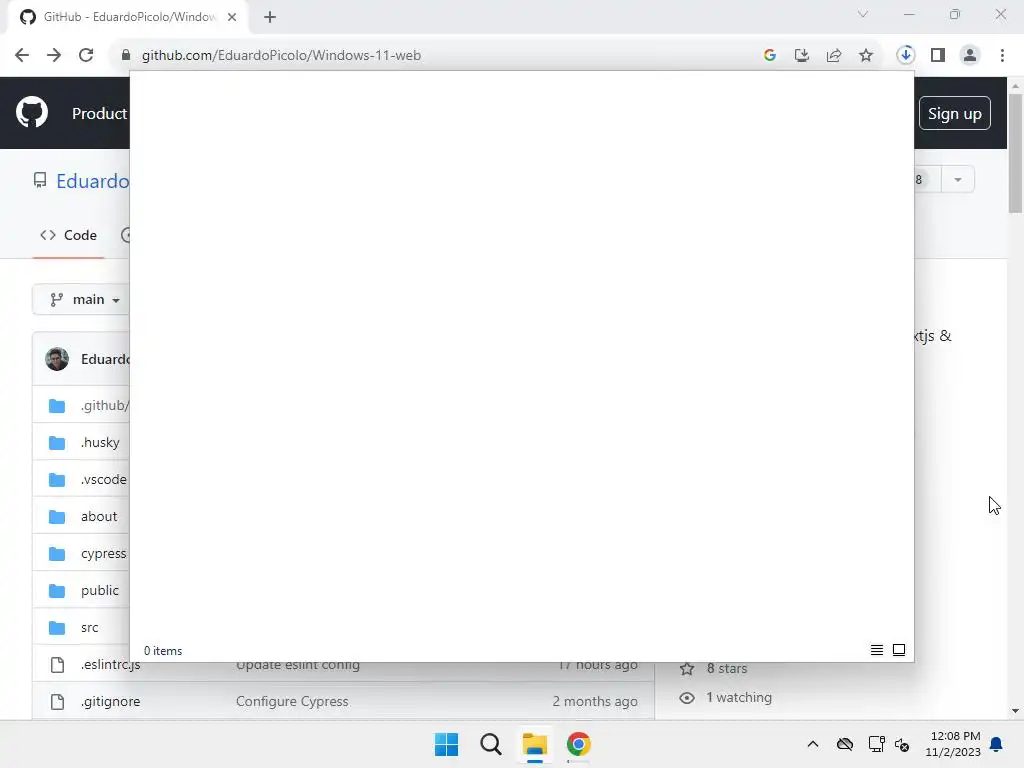Click the file icon for .gitignore
The width and height of the screenshot is (1024, 768).
click(x=57, y=701)
